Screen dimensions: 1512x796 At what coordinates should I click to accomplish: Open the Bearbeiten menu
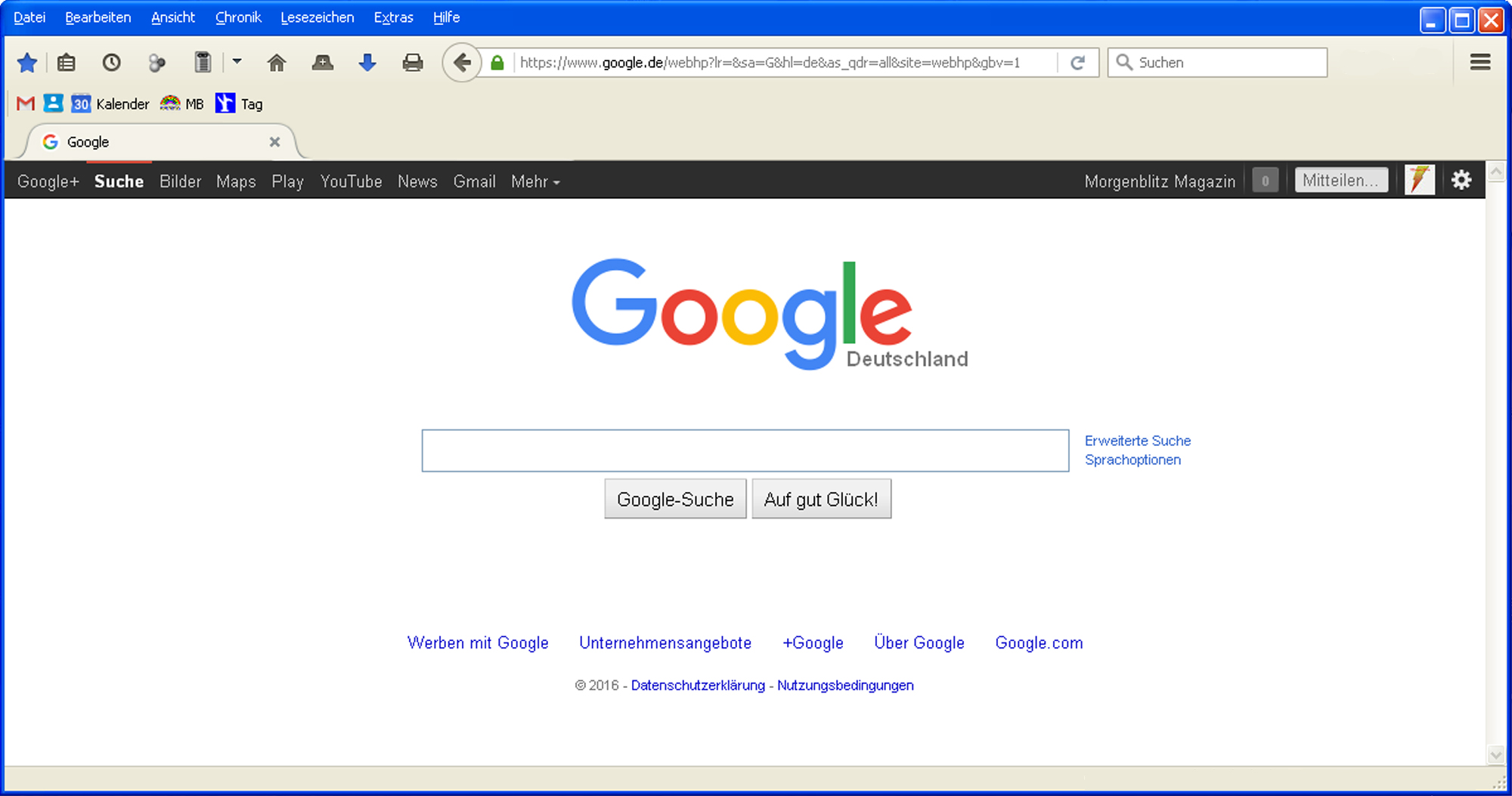[98, 17]
